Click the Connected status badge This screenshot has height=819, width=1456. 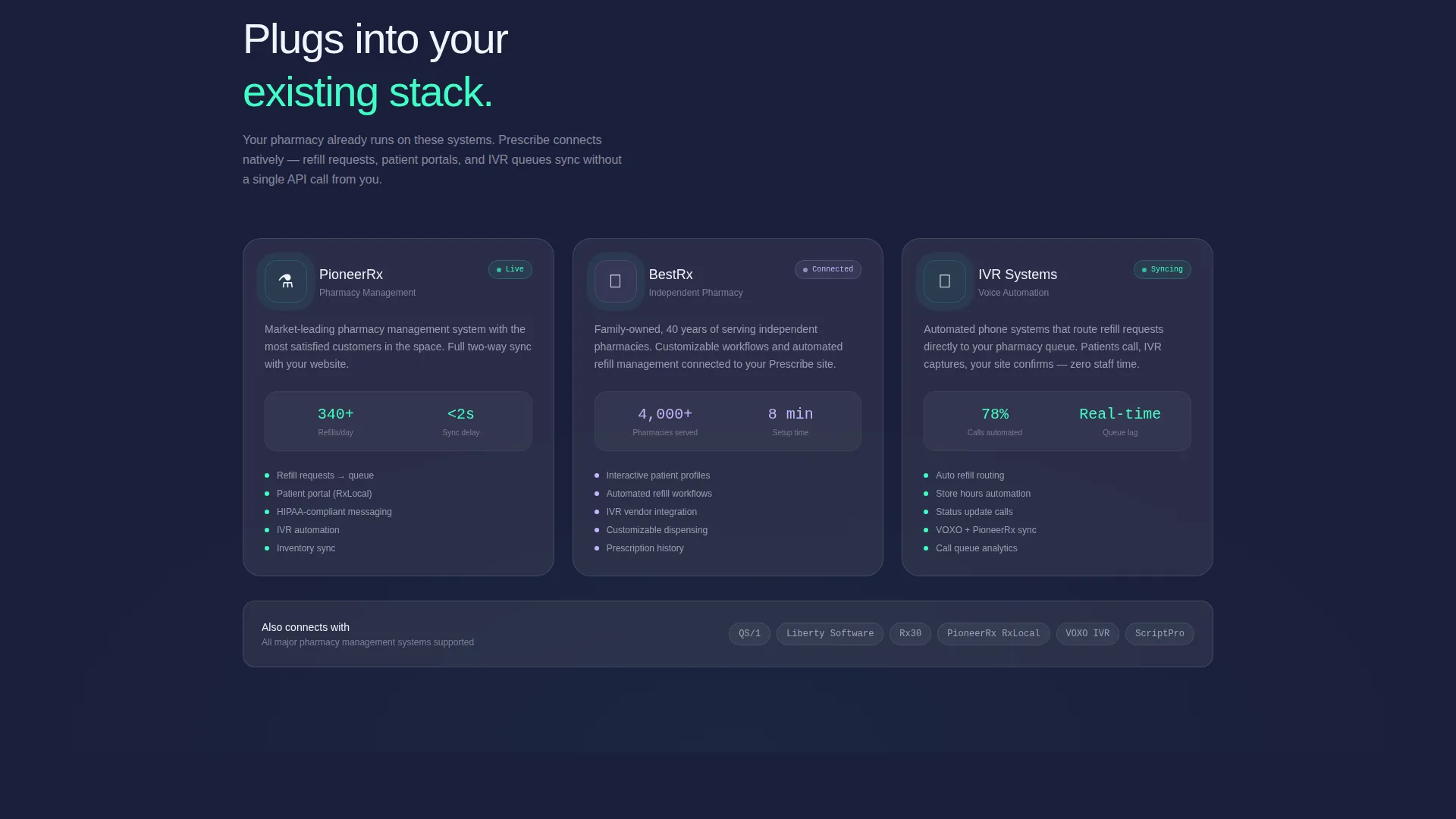pos(828,270)
